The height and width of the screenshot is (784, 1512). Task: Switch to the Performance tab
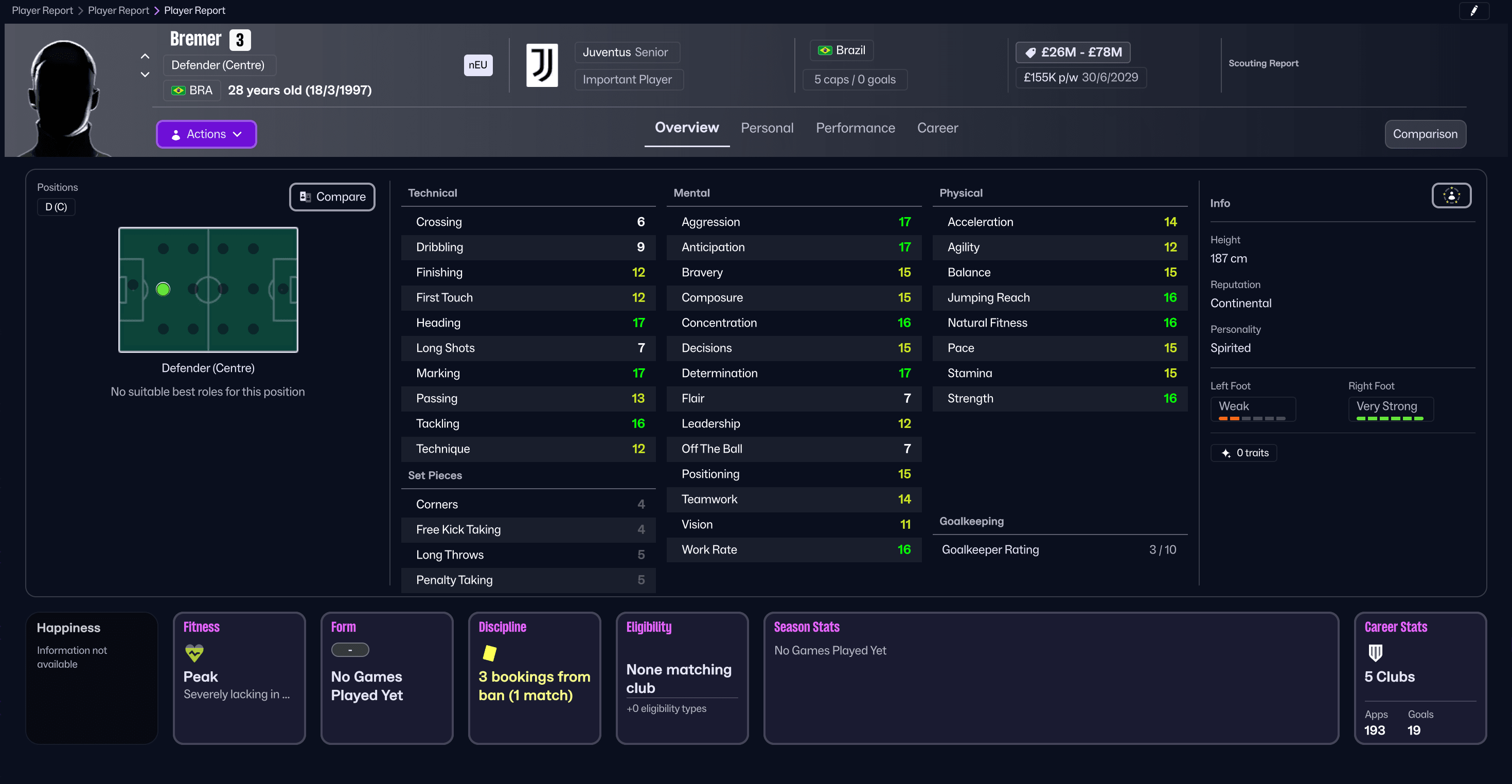pos(855,128)
